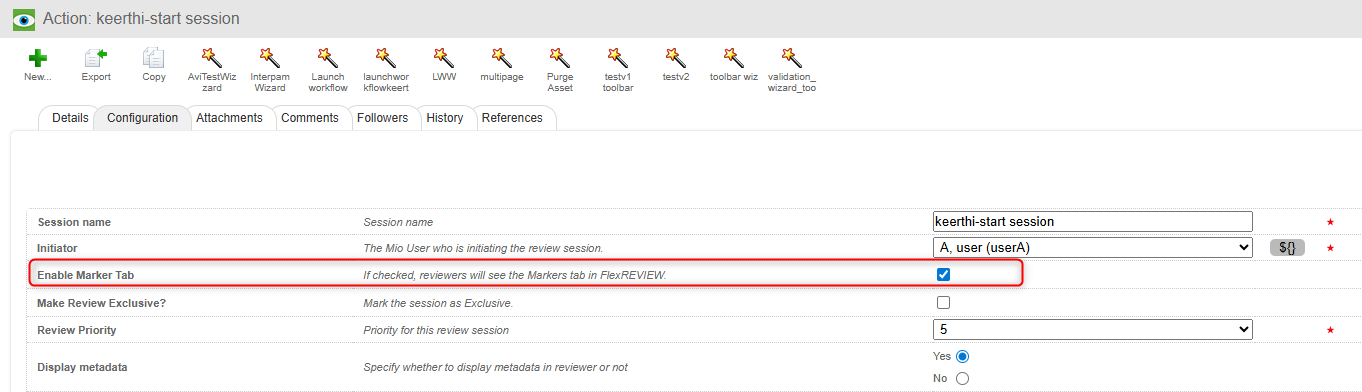Open the Followers tab
Viewport: 1362px width, 392px height.
click(x=383, y=118)
